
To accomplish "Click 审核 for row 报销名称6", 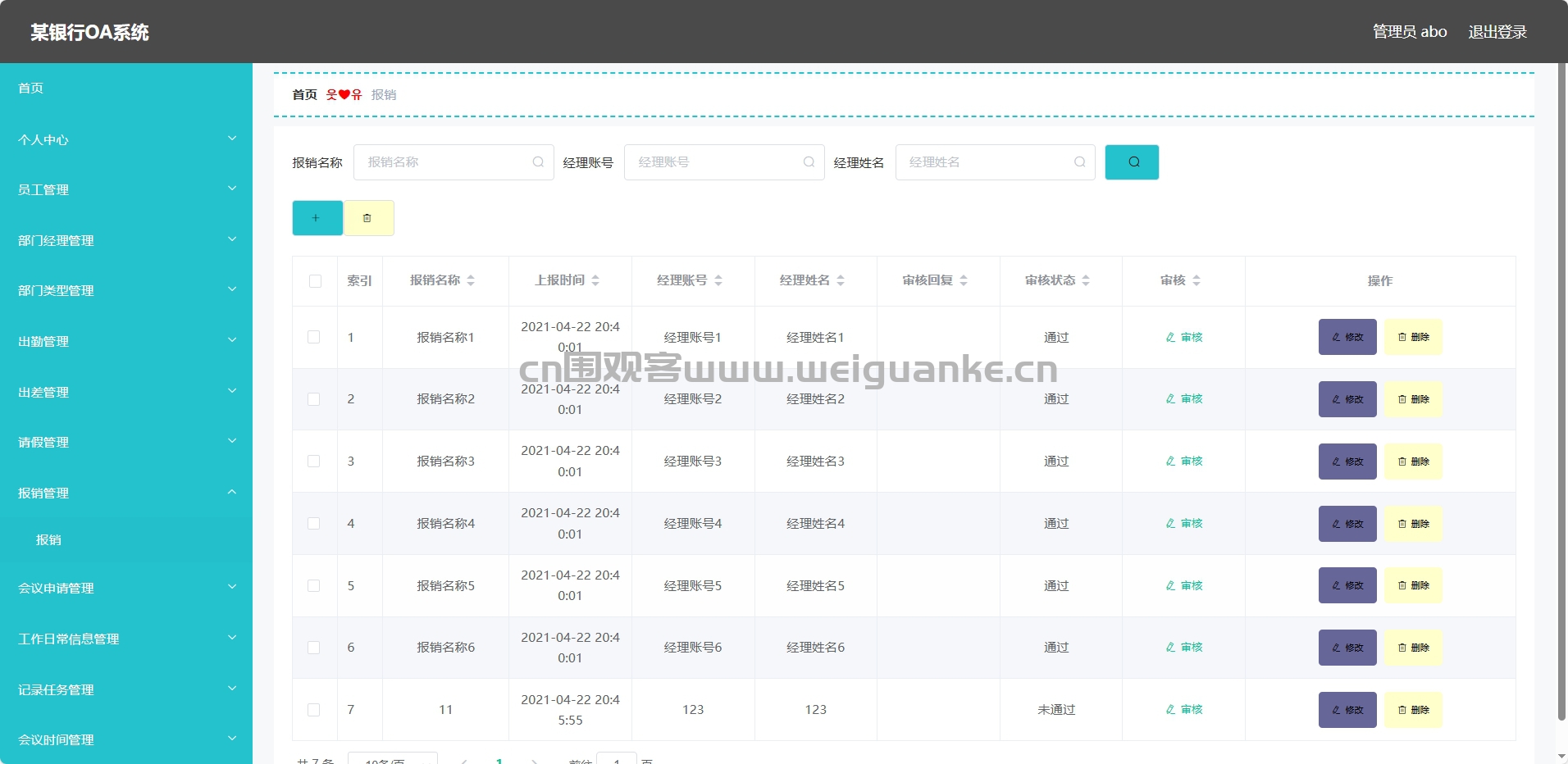I will [1184, 648].
